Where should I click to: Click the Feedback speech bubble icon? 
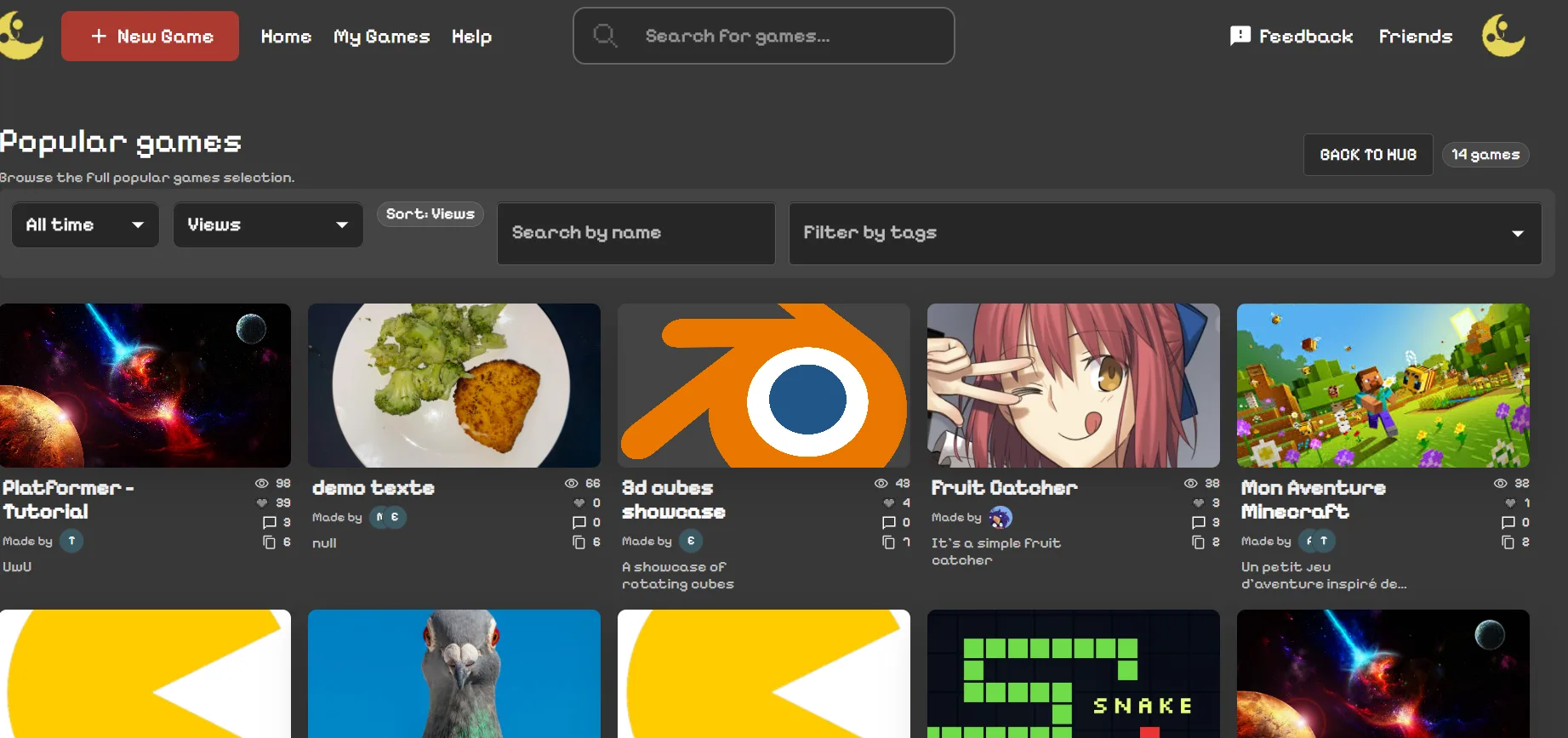(1240, 36)
